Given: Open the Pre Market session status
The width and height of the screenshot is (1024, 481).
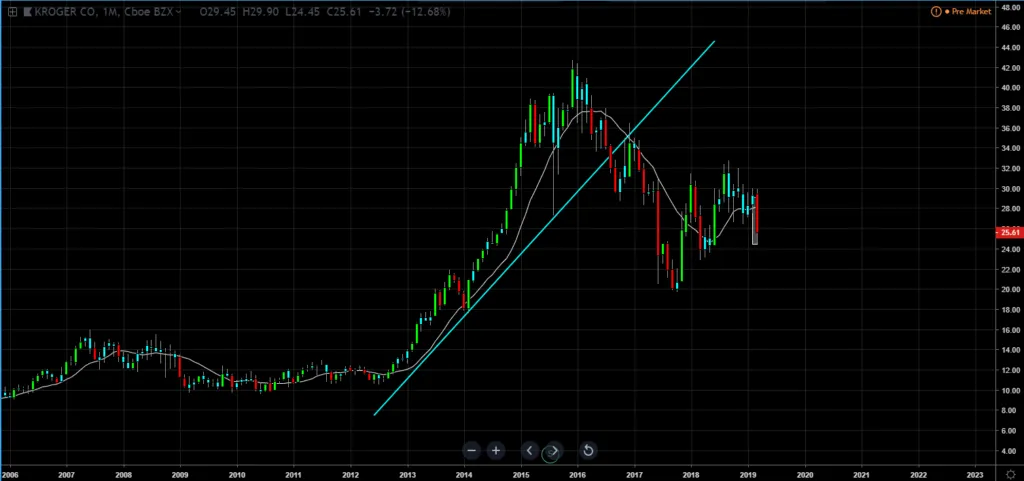Looking at the screenshot, I should (971, 12).
